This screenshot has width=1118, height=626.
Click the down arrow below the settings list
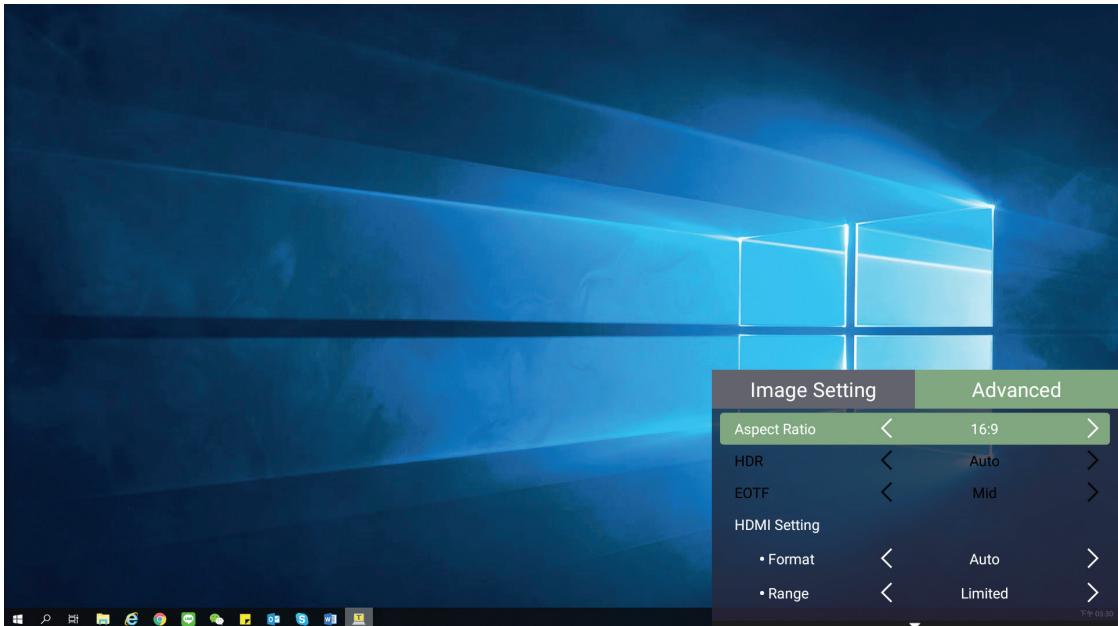(914, 623)
